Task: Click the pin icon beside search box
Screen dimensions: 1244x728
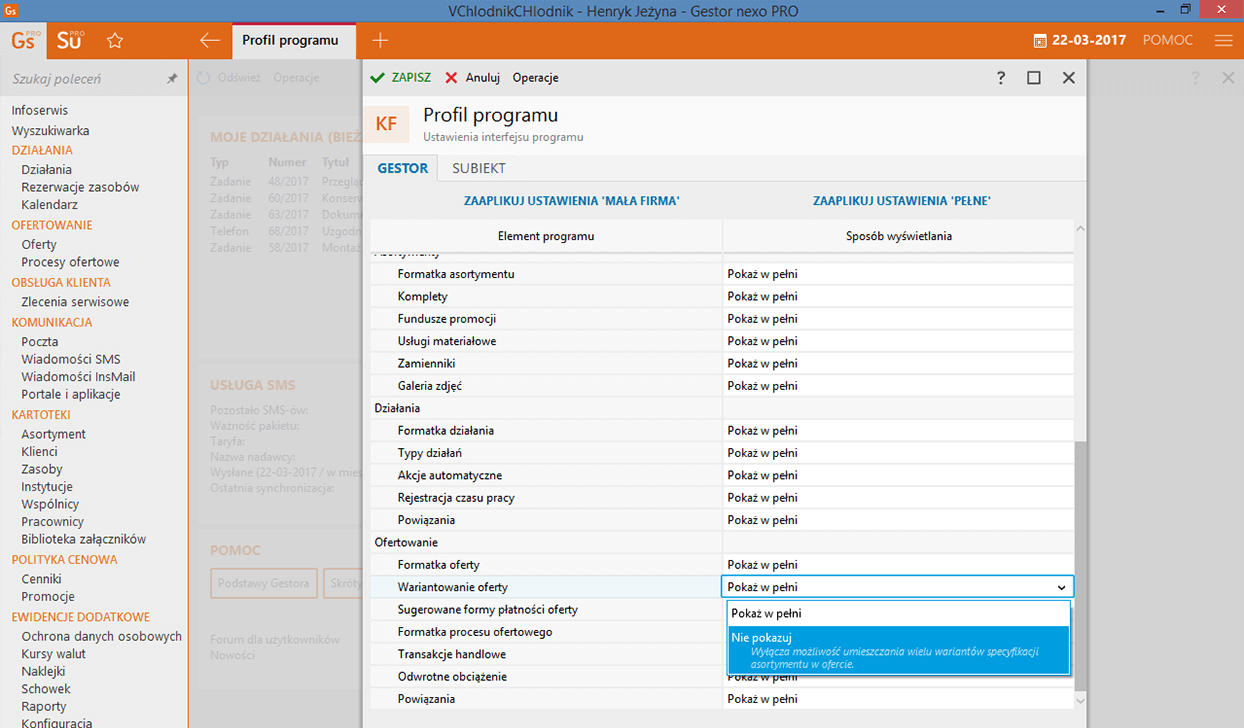Action: 172,79
